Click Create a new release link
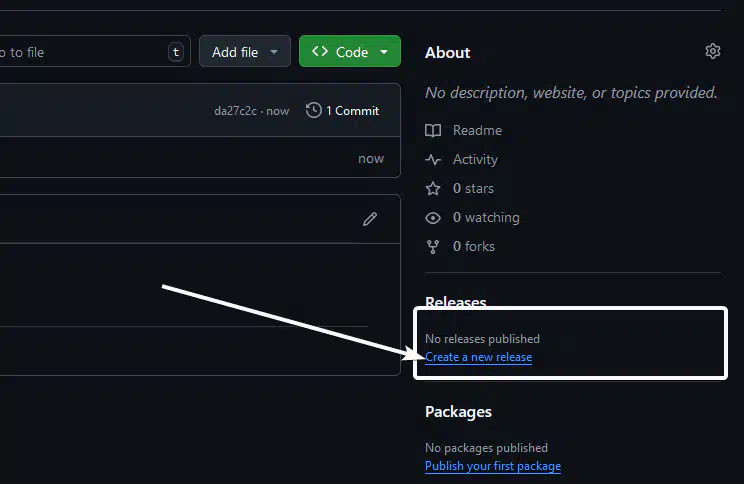The width and height of the screenshot is (744, 484). [478, 357]
